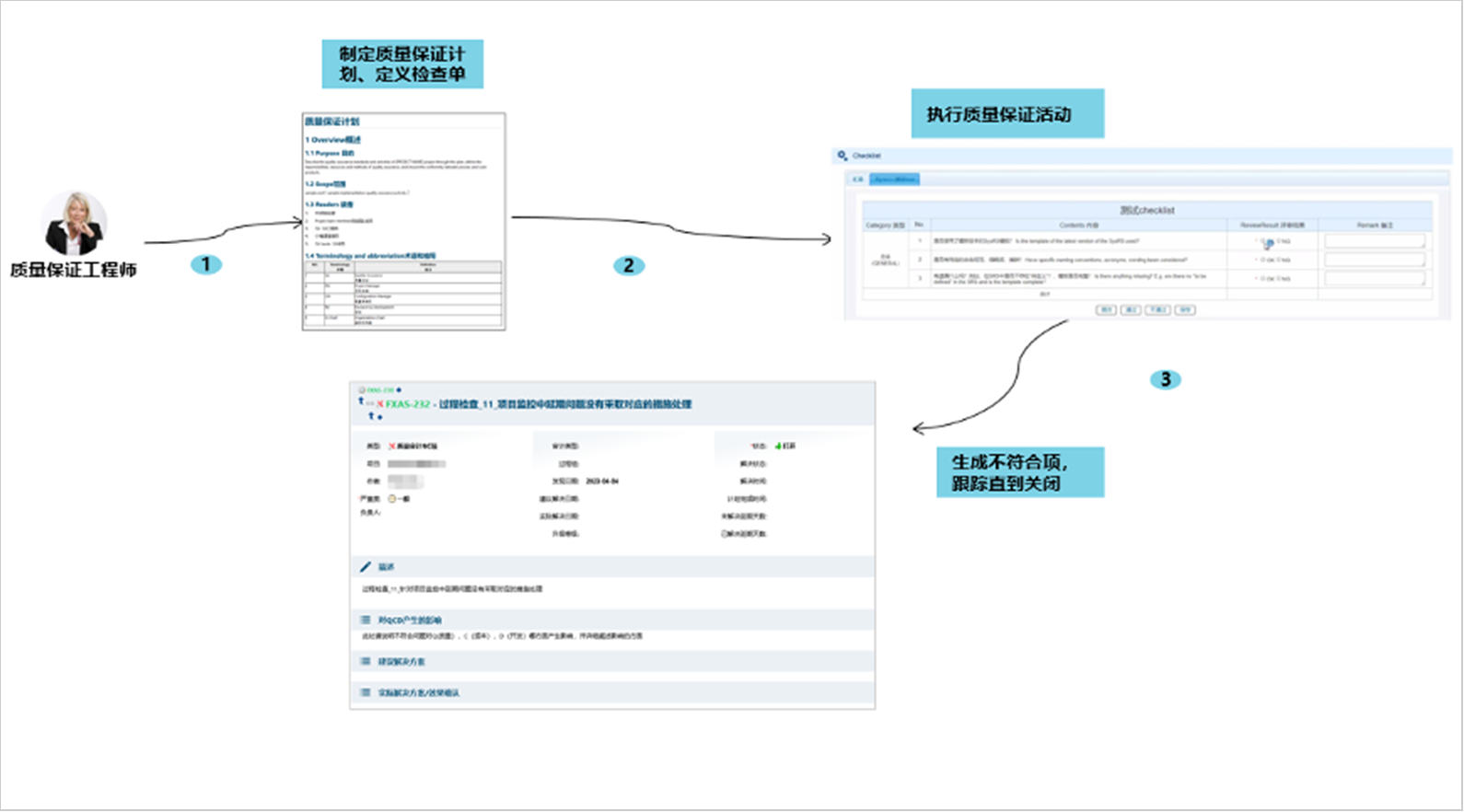Click the Checklist gear icon

tap(842, 156)
